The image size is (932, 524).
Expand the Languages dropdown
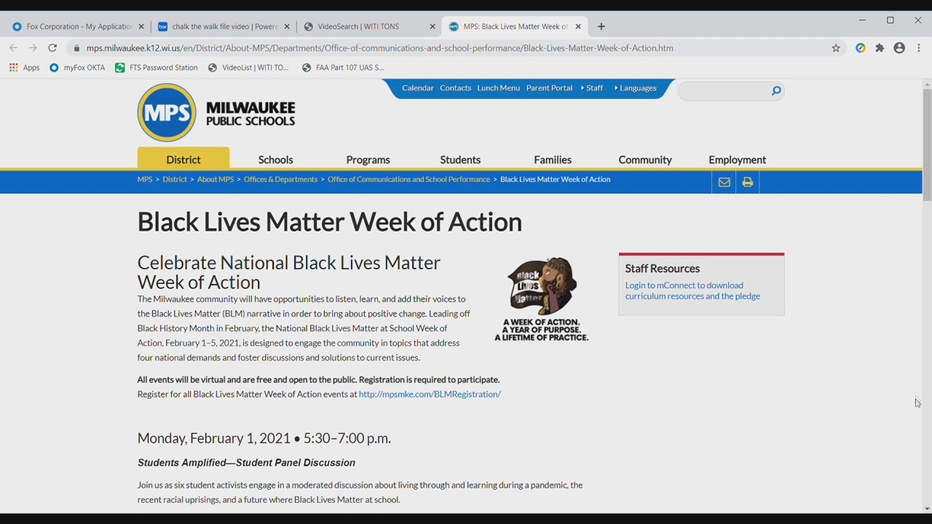(635, 88)
